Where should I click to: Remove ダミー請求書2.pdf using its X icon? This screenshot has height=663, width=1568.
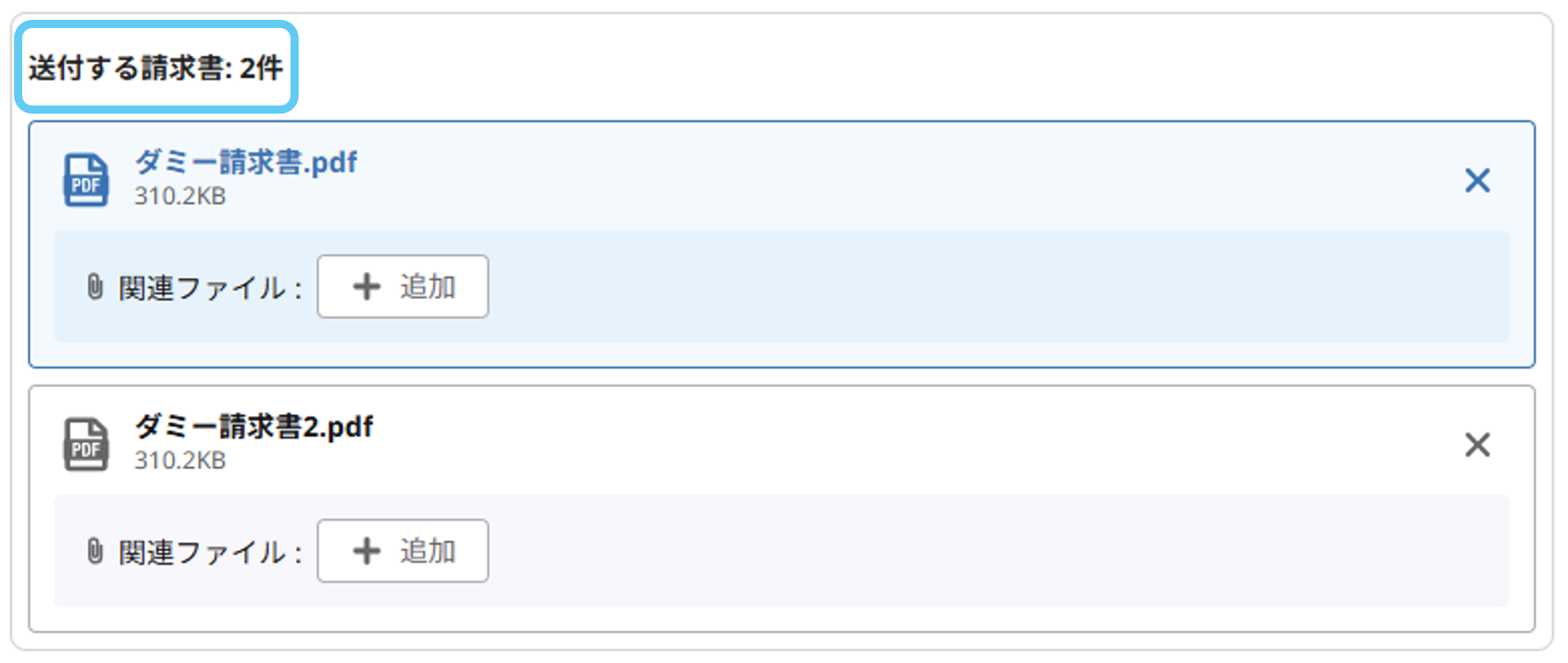pyautogui.click(x=1478, y=445)
